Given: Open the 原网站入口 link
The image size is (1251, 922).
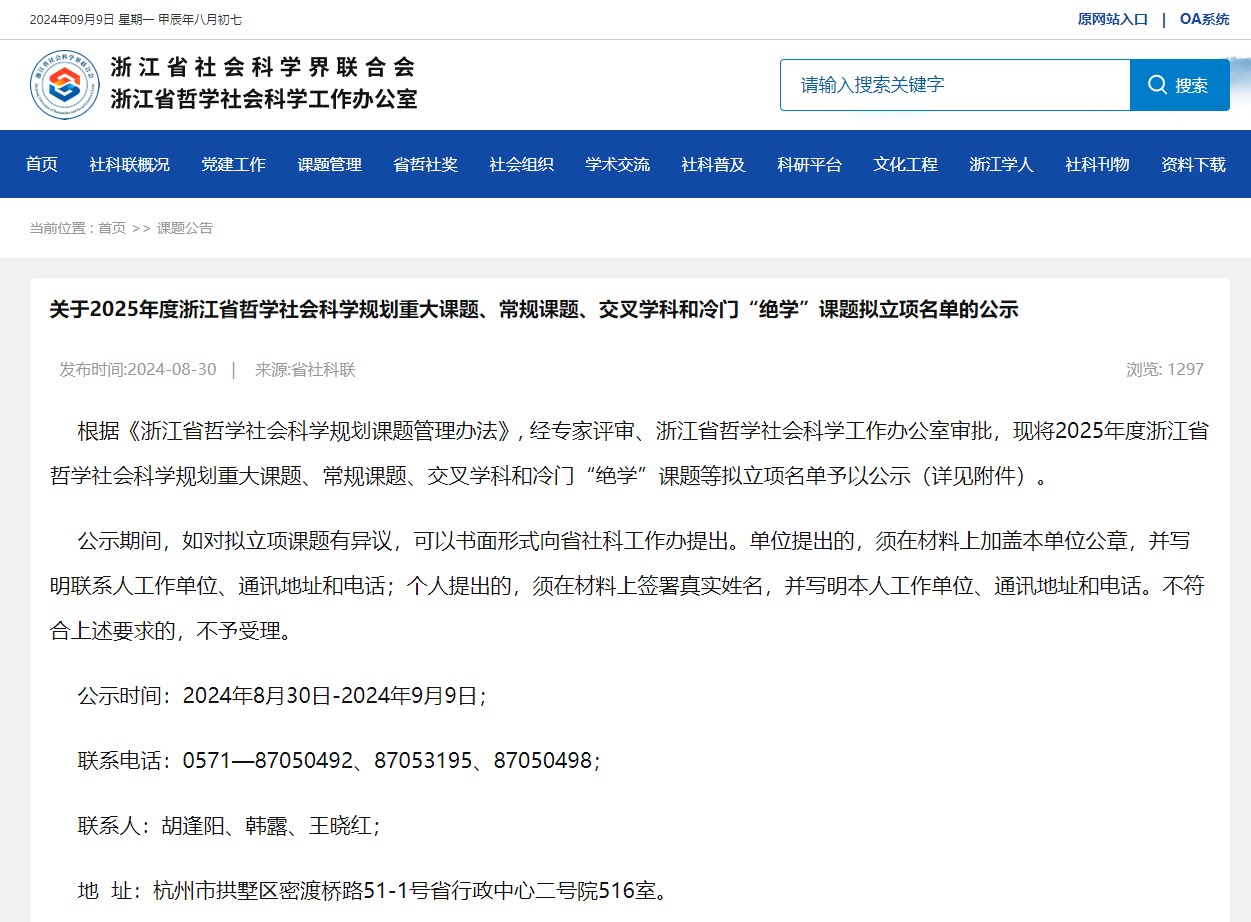Looking at the screenshot, I should coord(1112,19).
